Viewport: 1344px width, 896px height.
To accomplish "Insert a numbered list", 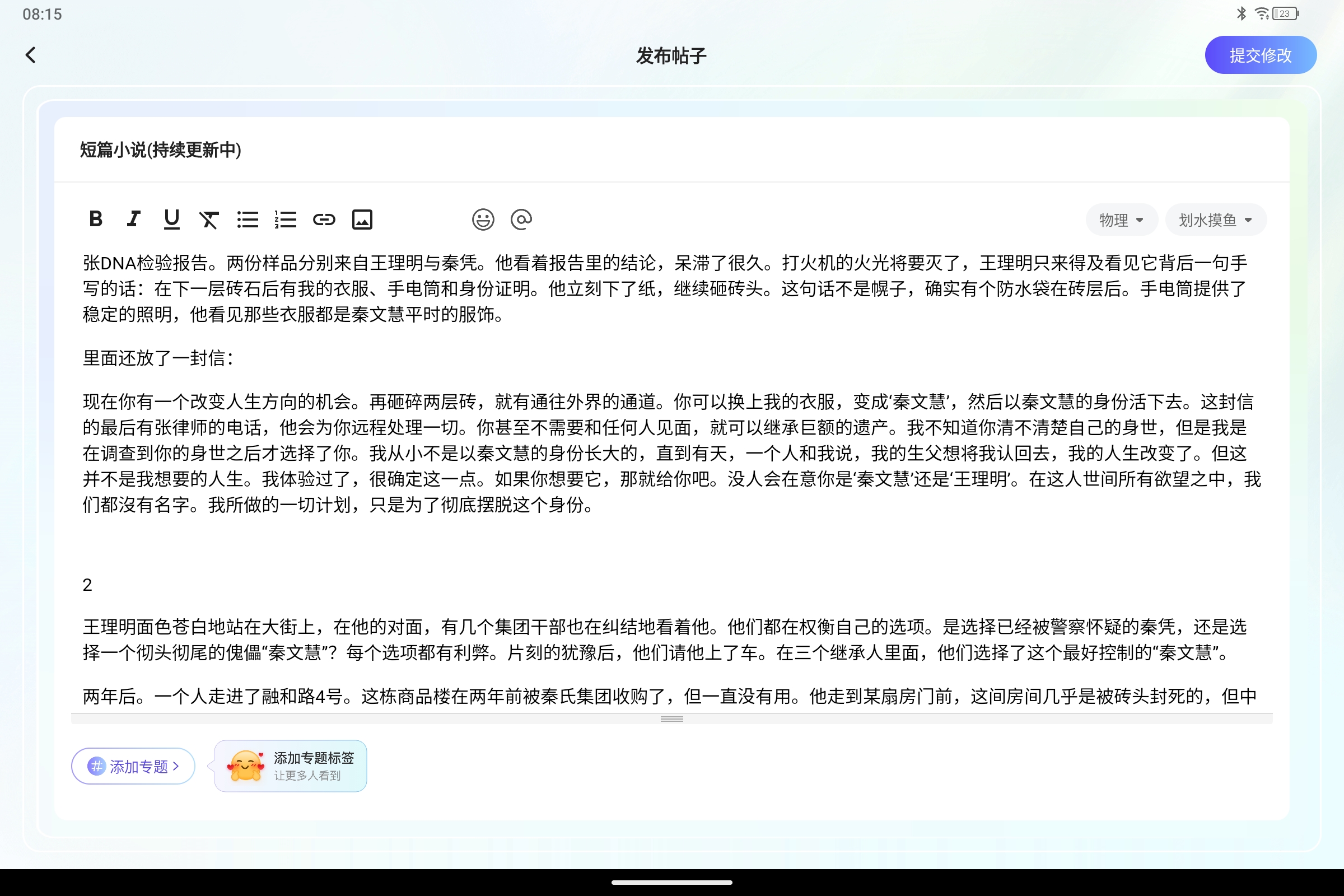I will click(285, 219).
